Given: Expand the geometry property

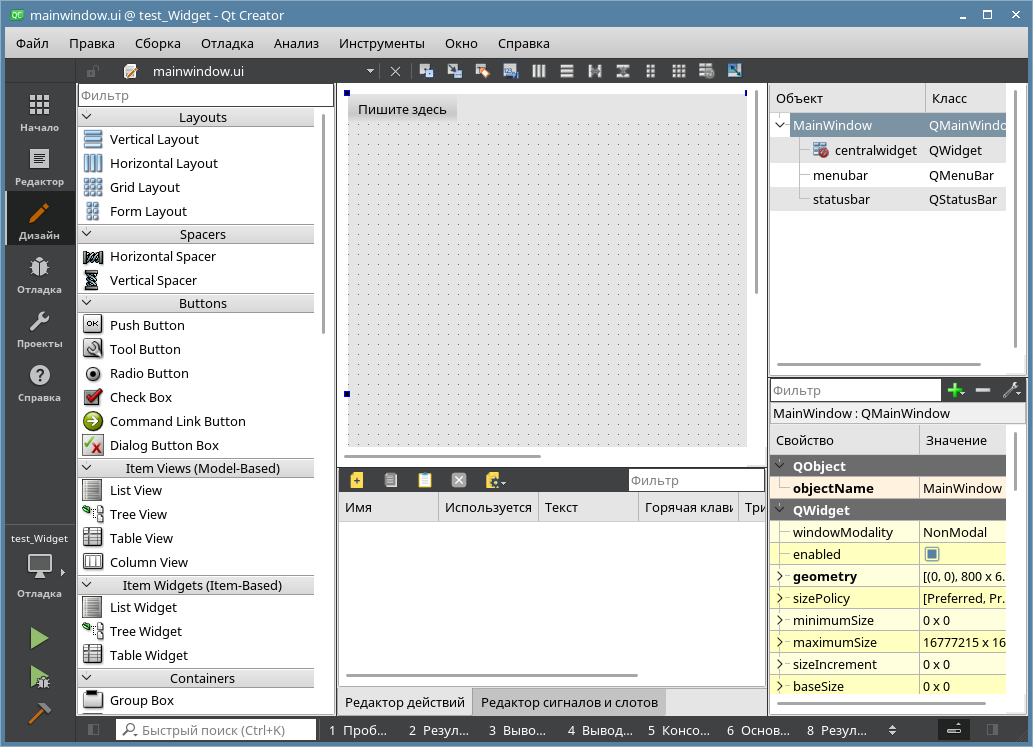Looking at the screenshot, I should tap(780, 576).
